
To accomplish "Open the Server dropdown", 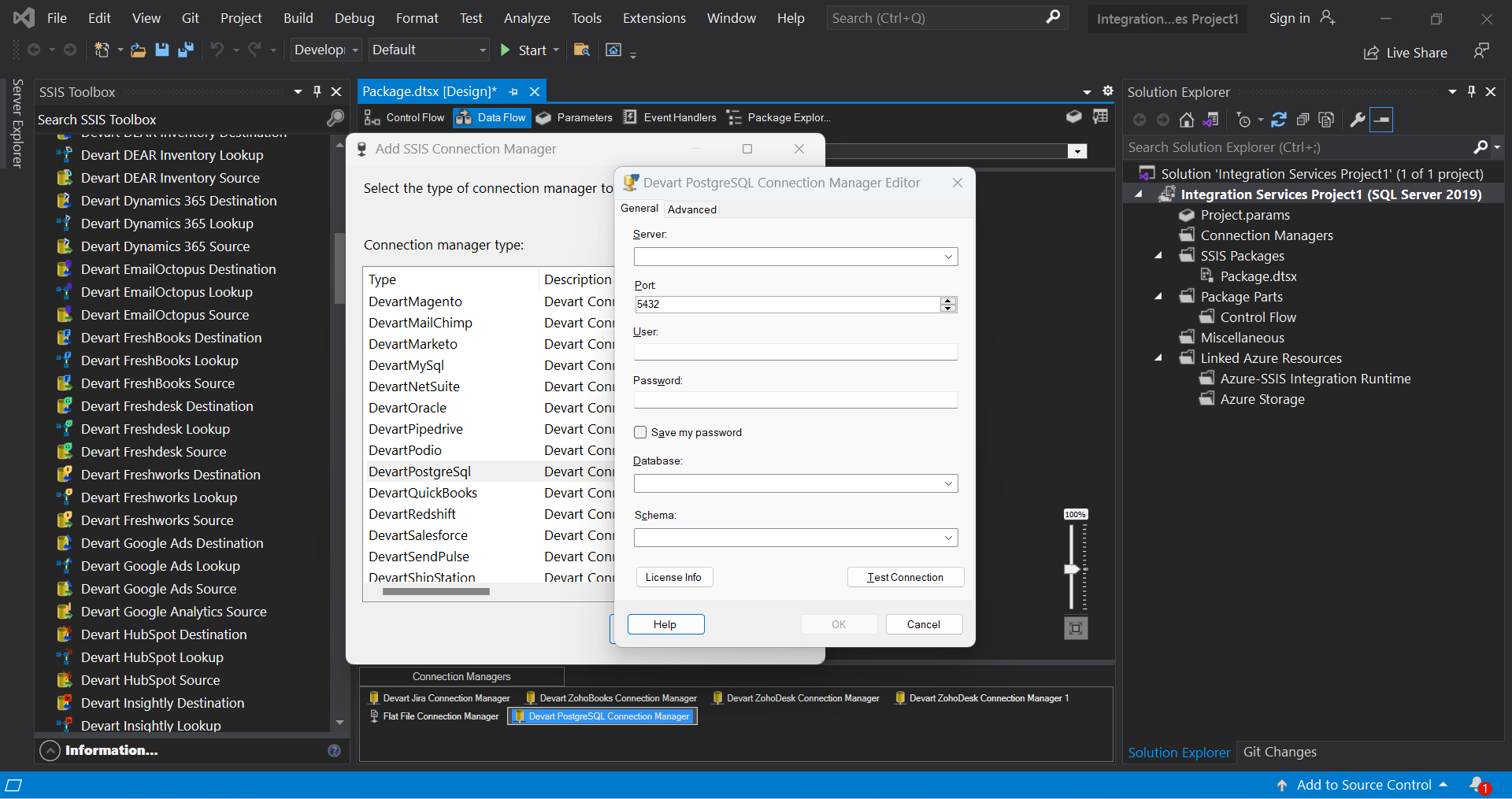I will [x=948, y=257].
